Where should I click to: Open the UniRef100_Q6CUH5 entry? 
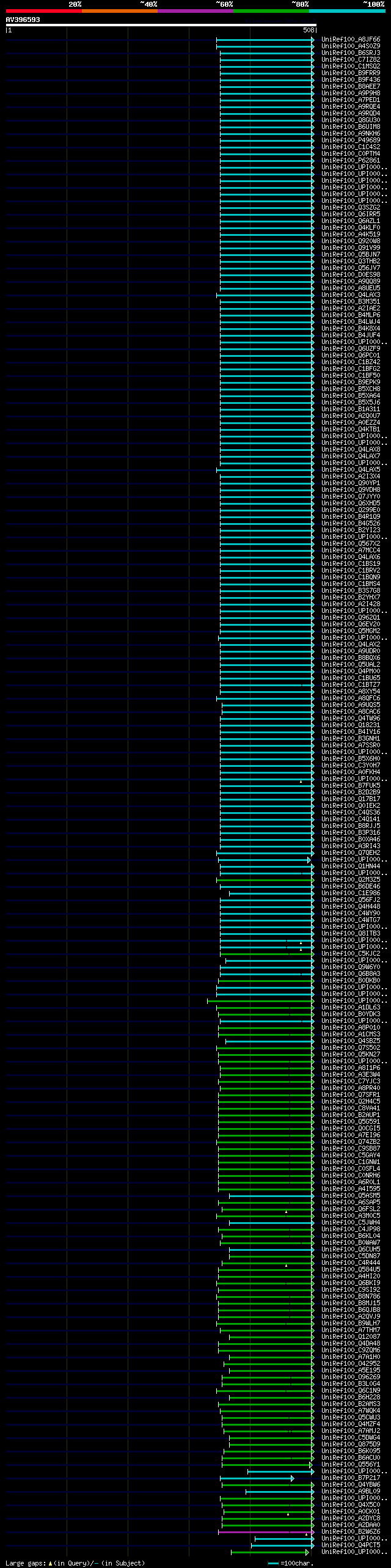pyautogui.click(x=351, y=1250)
